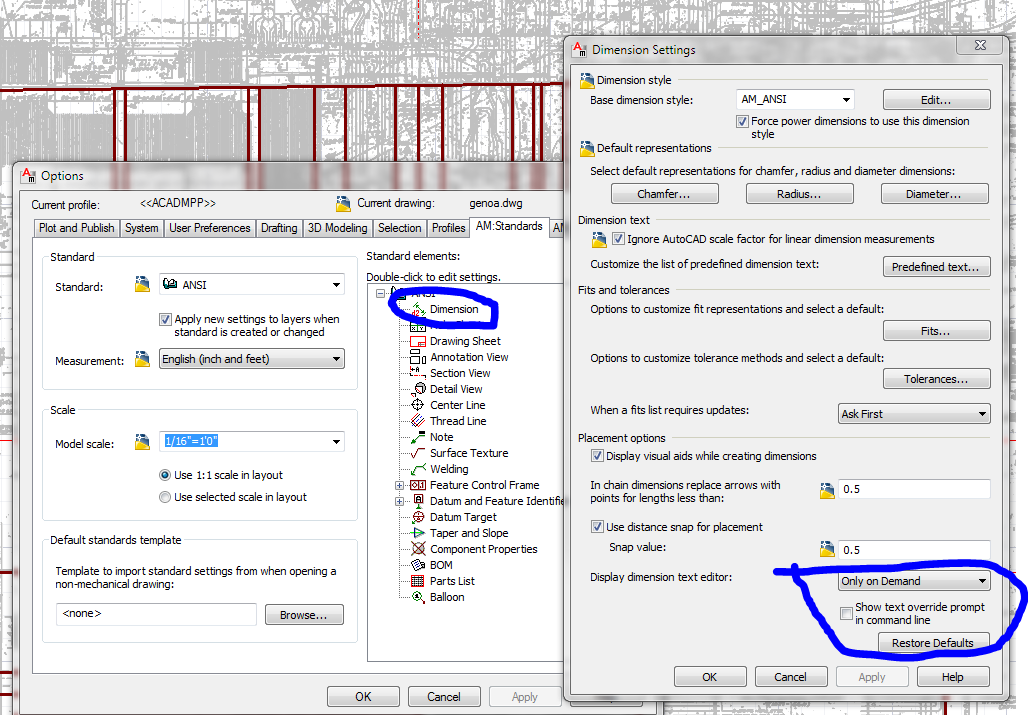The image size is (1028, 715).
Task: Expand the Feature Control Frame node
Action: [x=399, y=486]
